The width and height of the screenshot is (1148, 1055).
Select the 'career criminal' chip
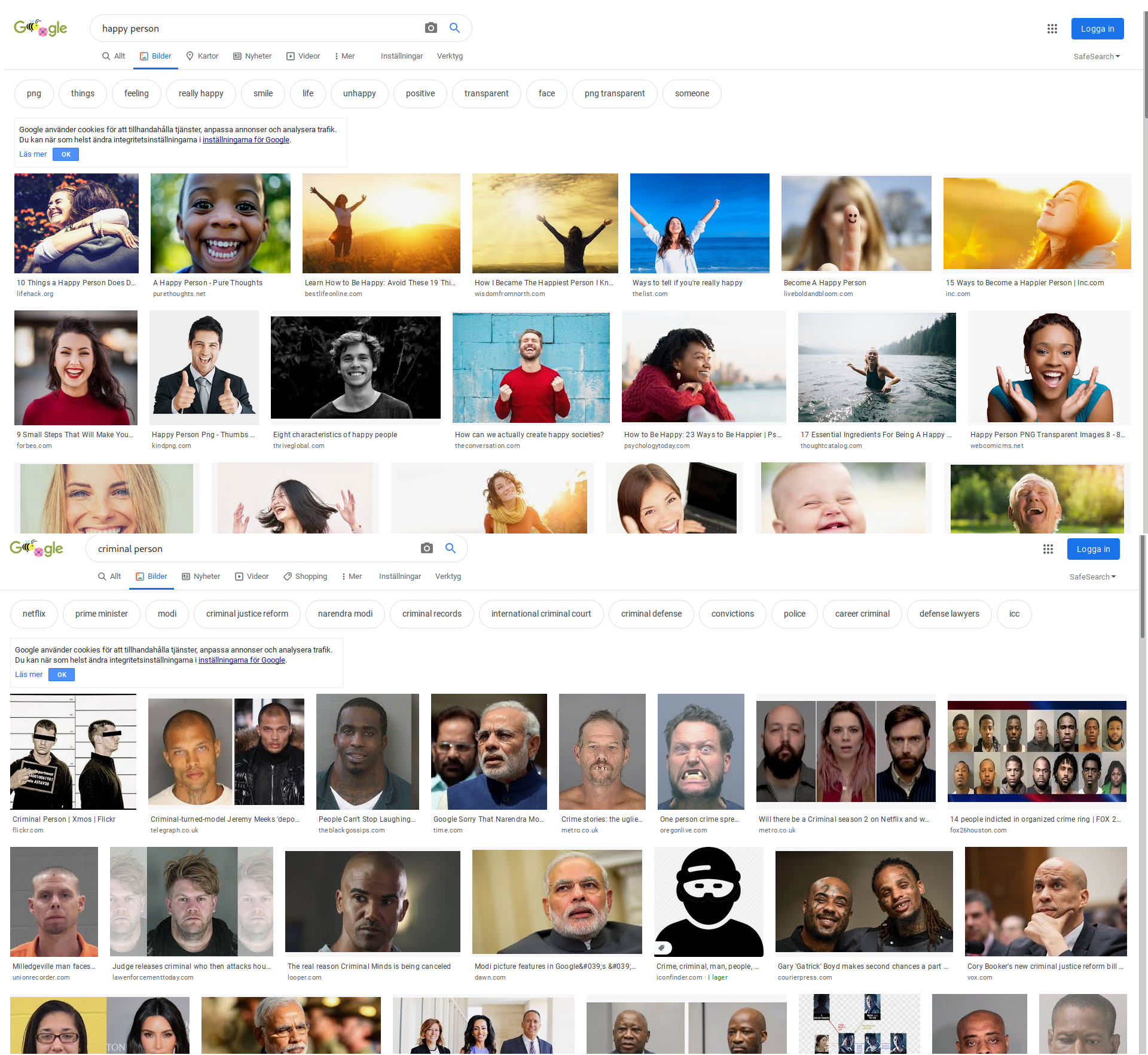pos(862,614)
